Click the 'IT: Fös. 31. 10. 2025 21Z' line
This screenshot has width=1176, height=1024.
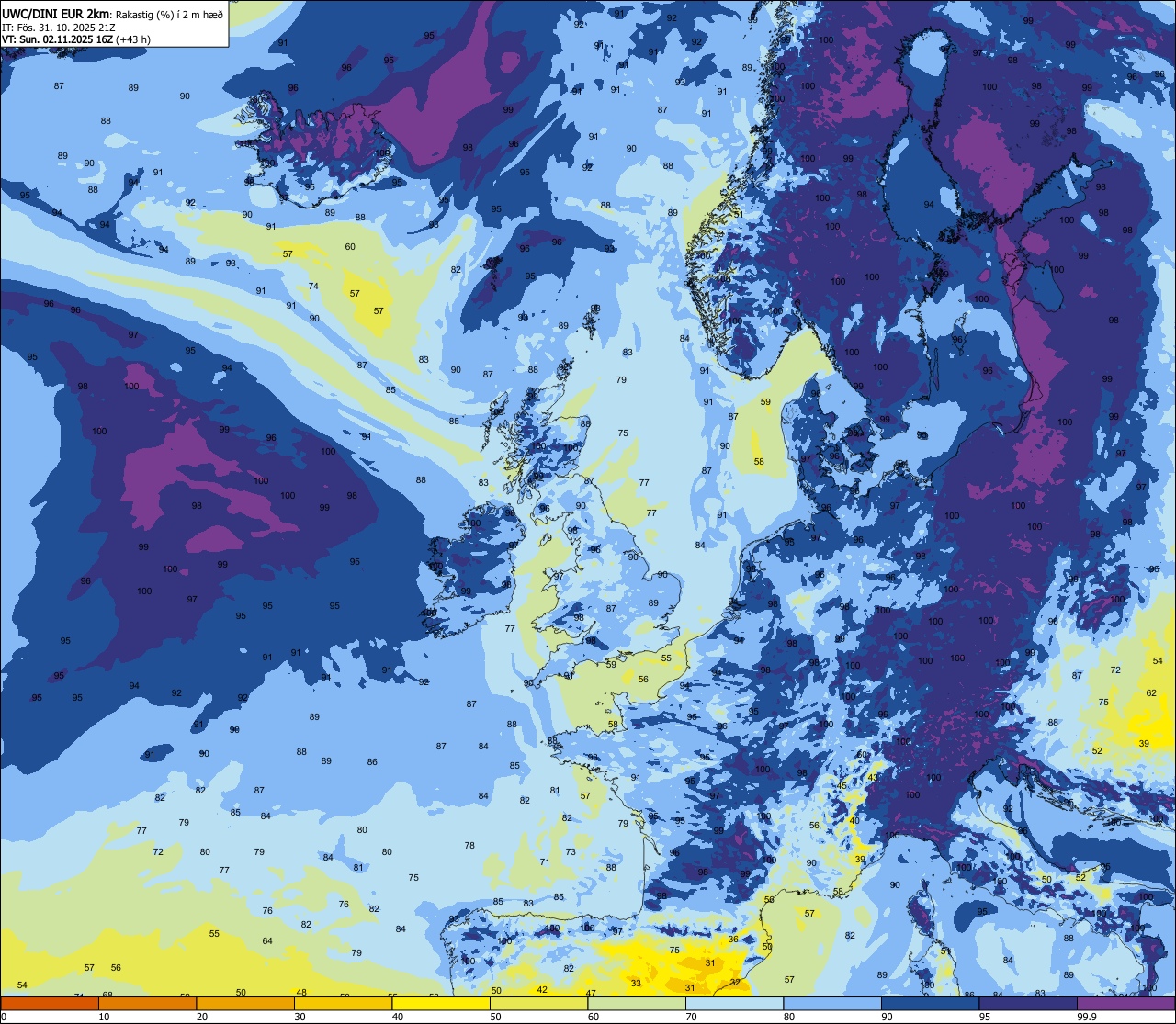coord(58,28)
